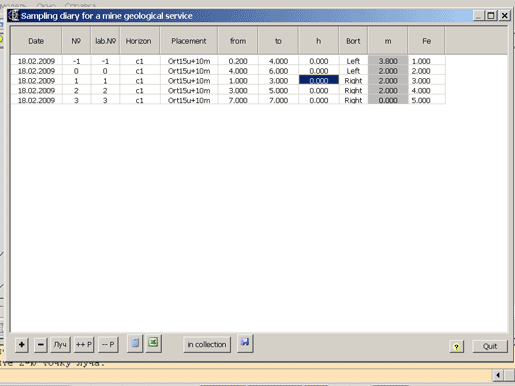This screenshot has width=515, height=386.
Task: Click the Date column header
Action: pos(36,41)
